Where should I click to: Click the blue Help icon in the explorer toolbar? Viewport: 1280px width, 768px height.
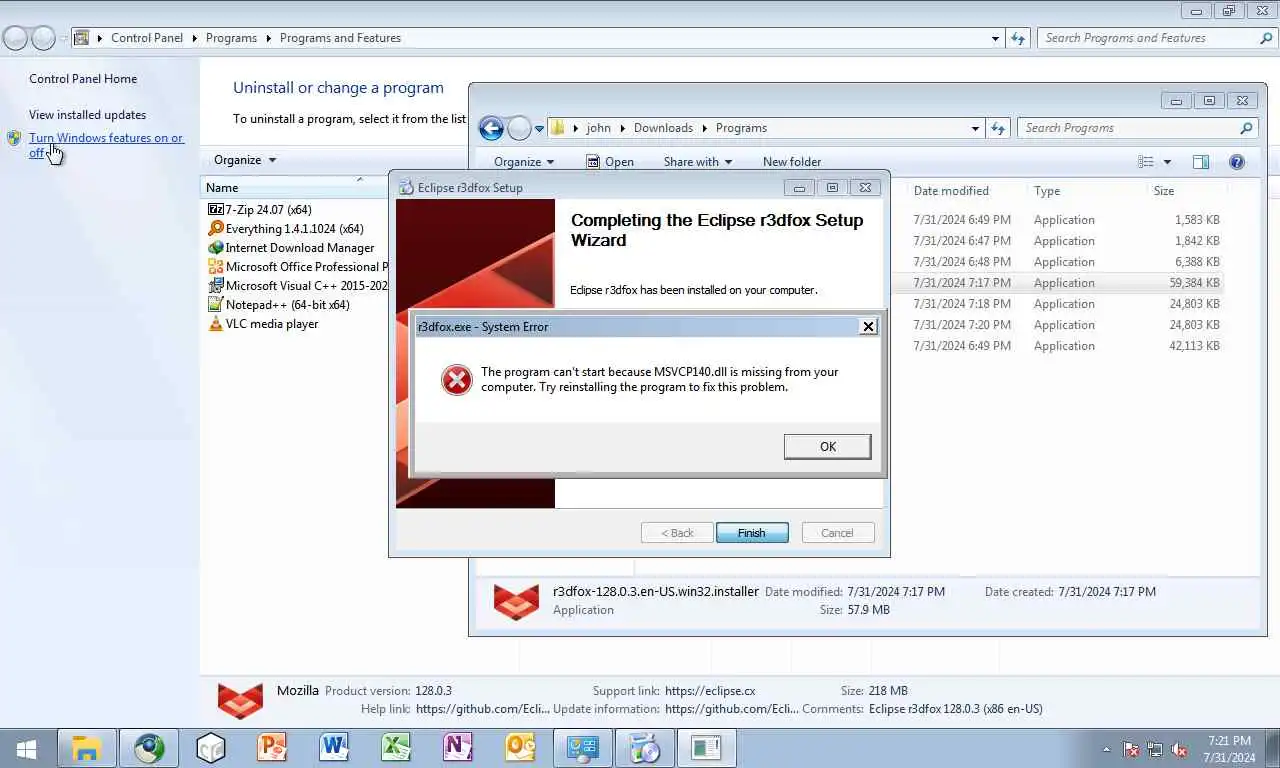(x=1237, y=162)
